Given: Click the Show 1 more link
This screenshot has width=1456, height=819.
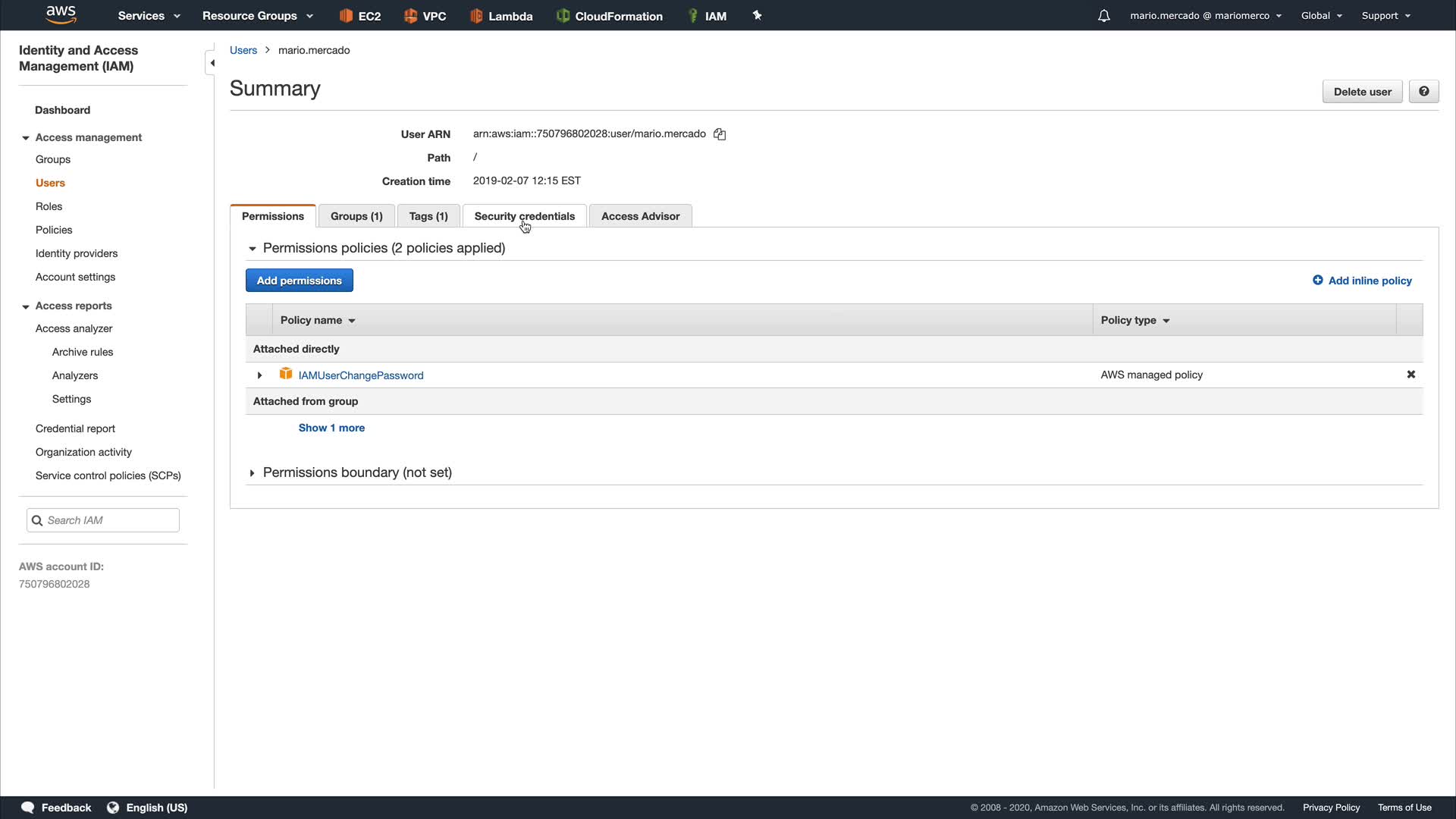Looking at the screenshot, I should (x=331, y=428).
